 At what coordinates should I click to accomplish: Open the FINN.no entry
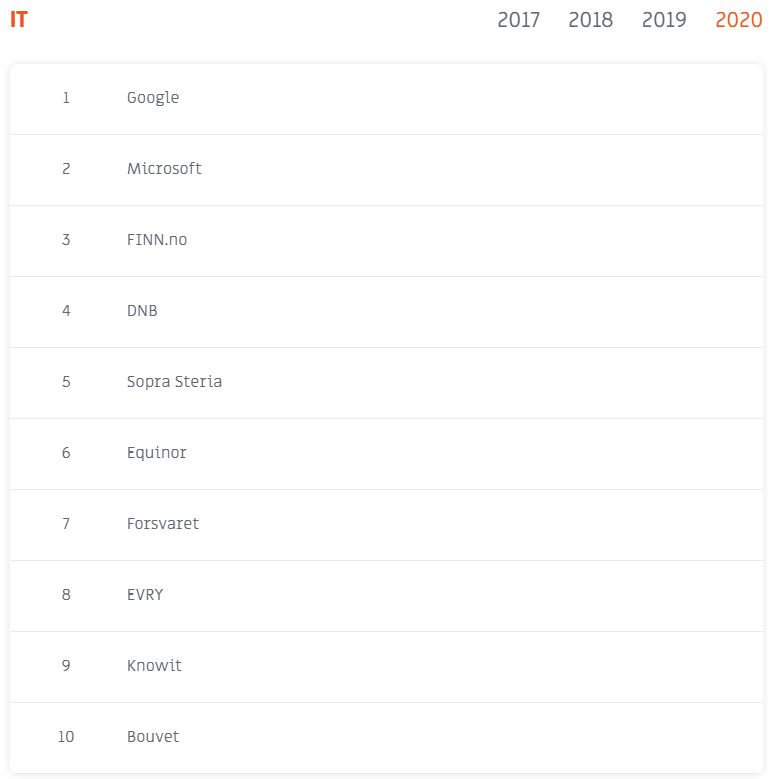(387, 241)
